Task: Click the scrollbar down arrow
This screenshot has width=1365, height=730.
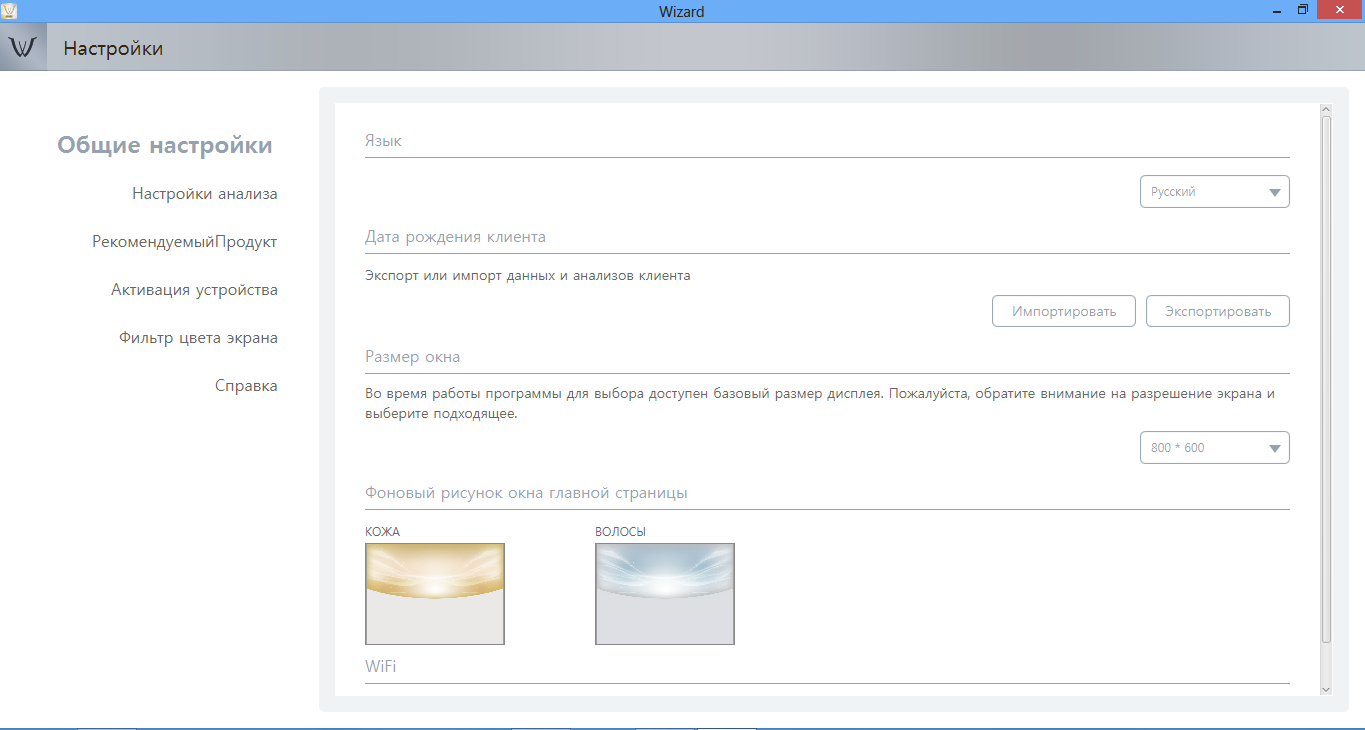Action: click(x=1326, y=689)
